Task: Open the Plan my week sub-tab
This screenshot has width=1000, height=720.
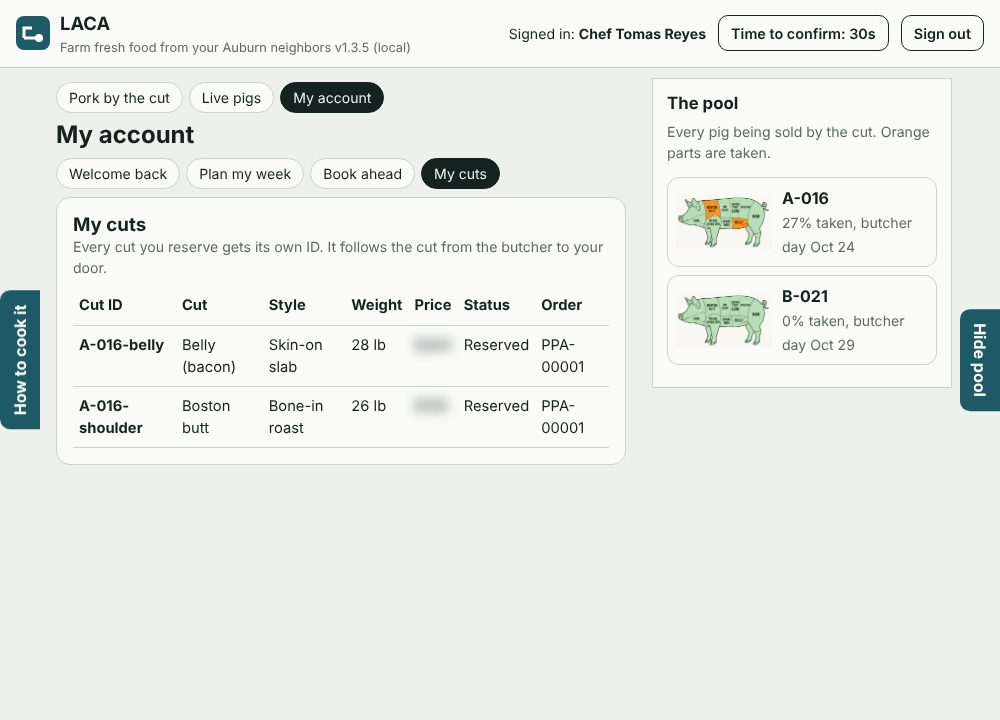Action: pos(245,173)
